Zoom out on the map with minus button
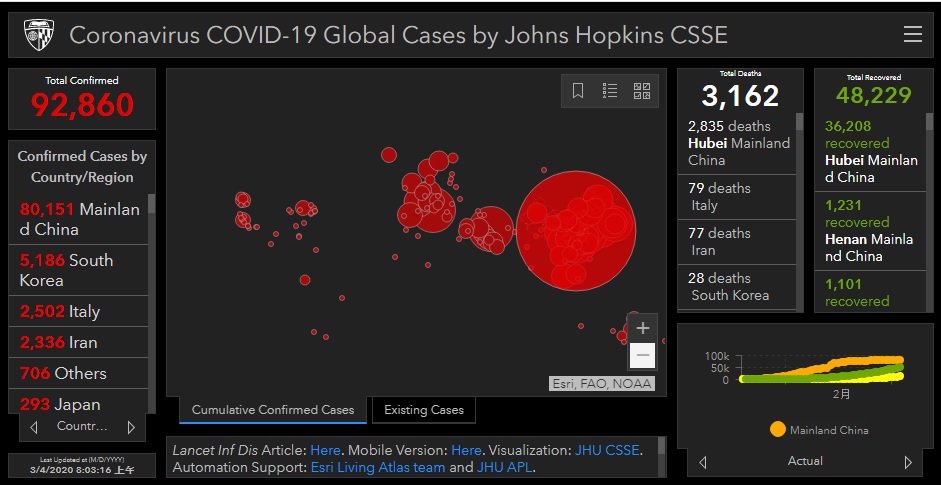The image size is (941, 485). pos(642,355)
